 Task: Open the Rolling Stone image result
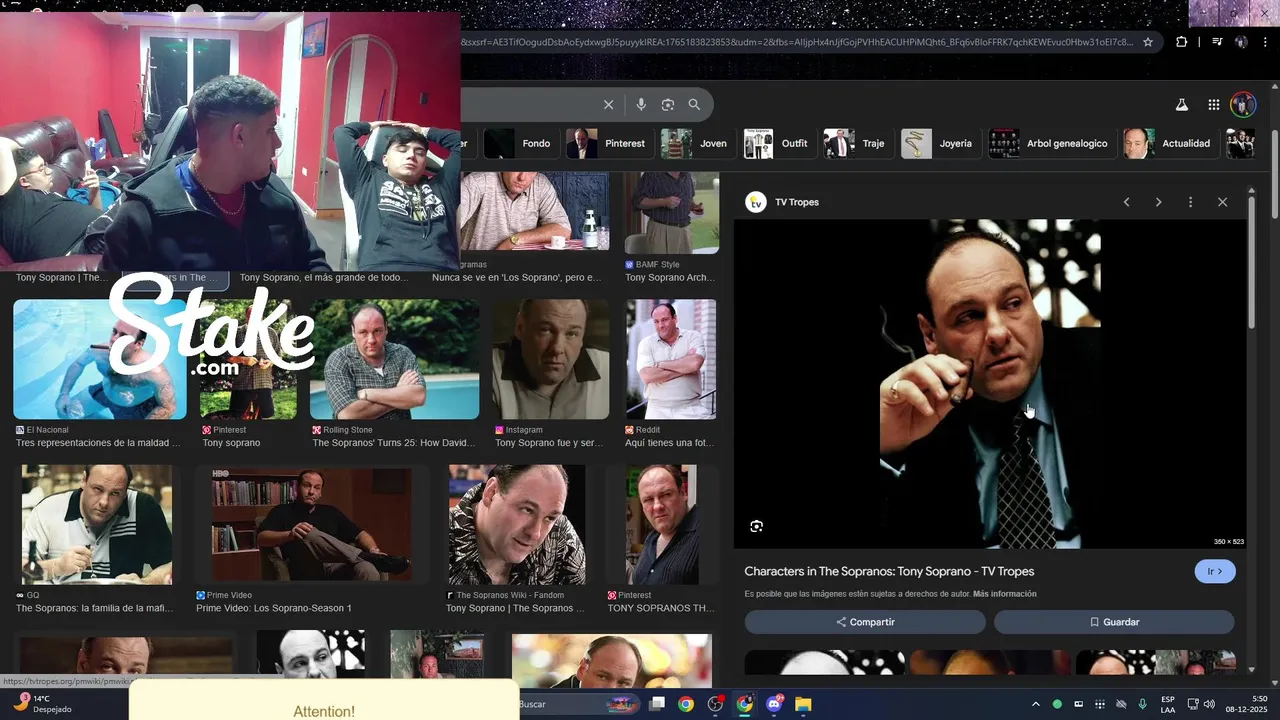394,359
